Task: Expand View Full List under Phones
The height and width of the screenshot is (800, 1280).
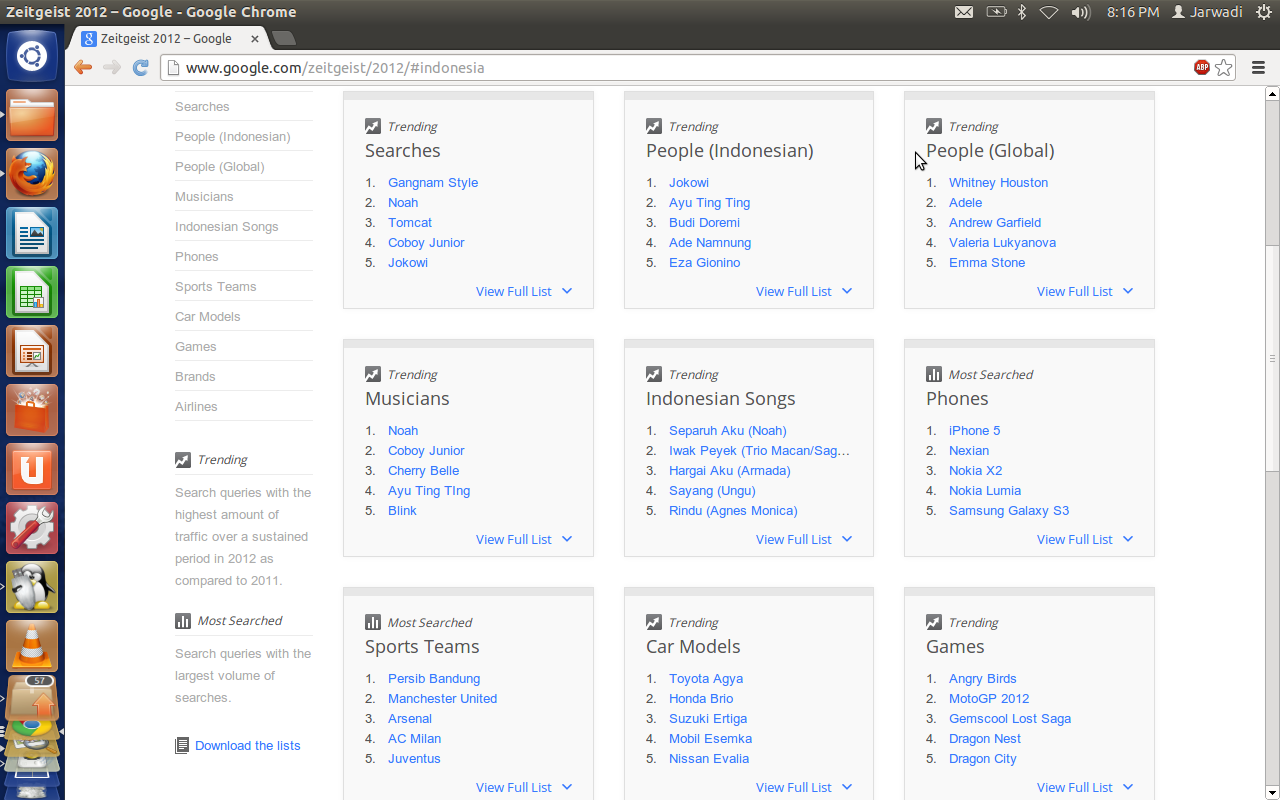Action: click(1084, 540)
